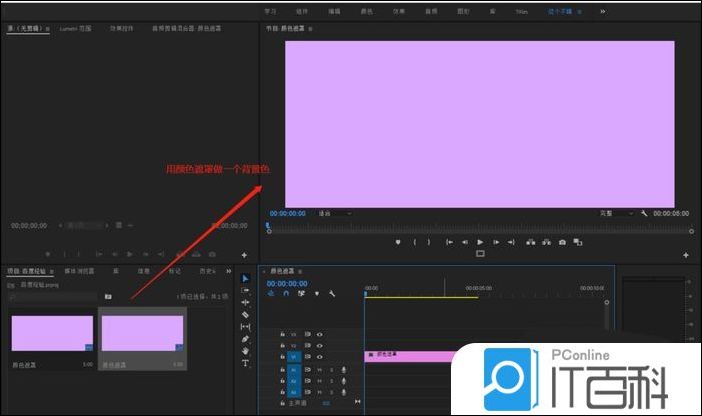This screenshot has width=702, height=416.
Task: Open the Source panel tab menu
Action: point(47,29)
